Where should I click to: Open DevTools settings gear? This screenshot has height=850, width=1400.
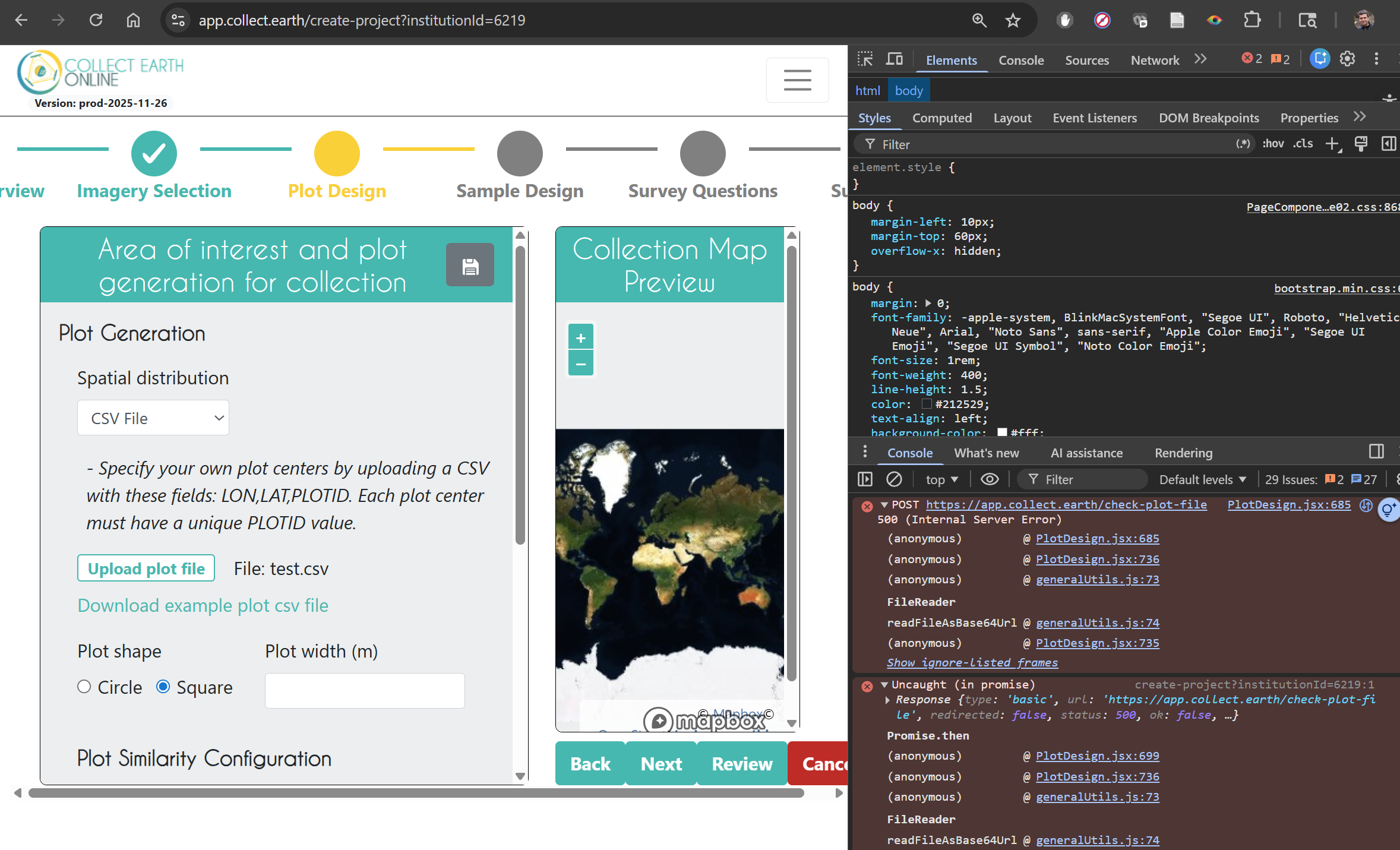[x=1347, y=59]
